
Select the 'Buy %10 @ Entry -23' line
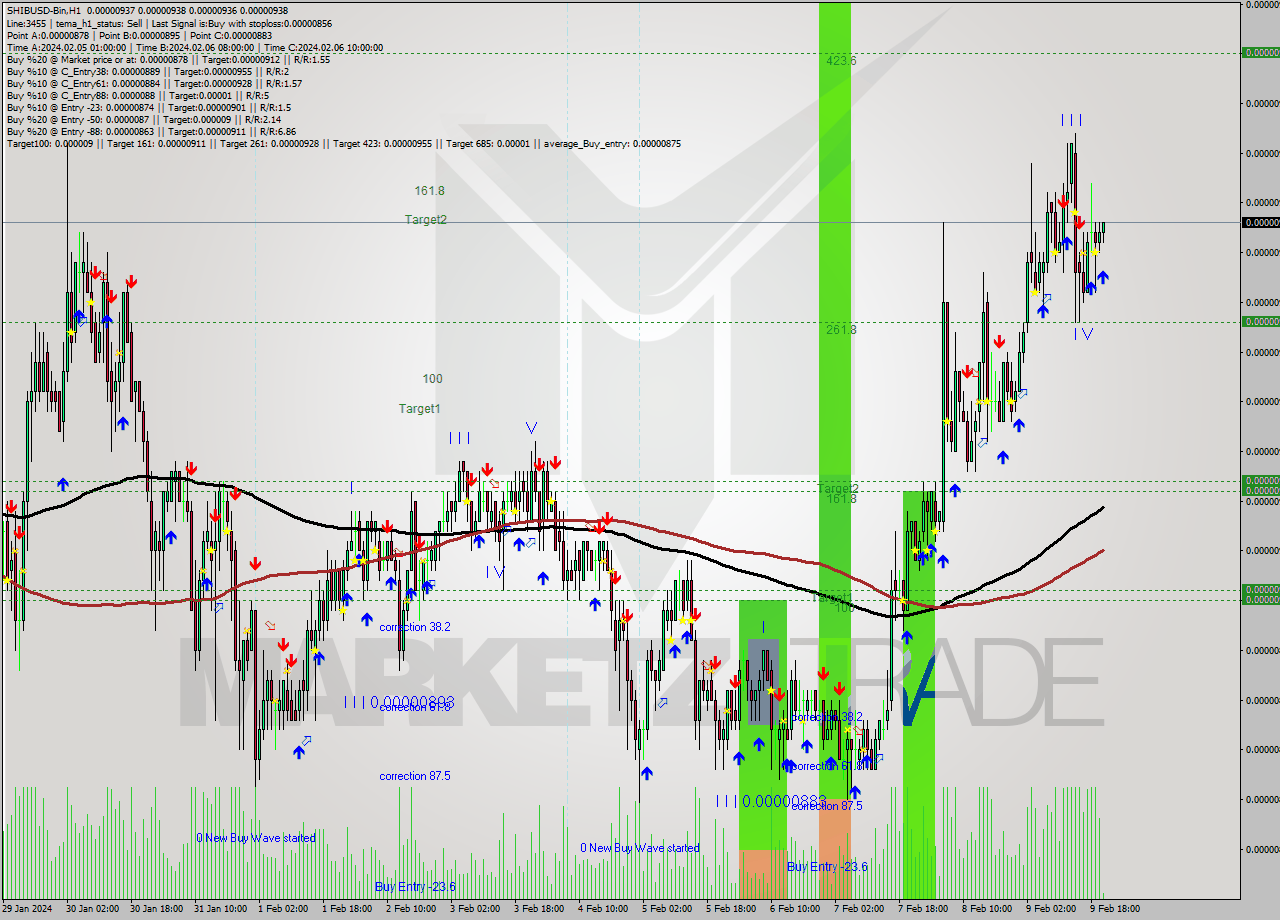pos(148,107)
